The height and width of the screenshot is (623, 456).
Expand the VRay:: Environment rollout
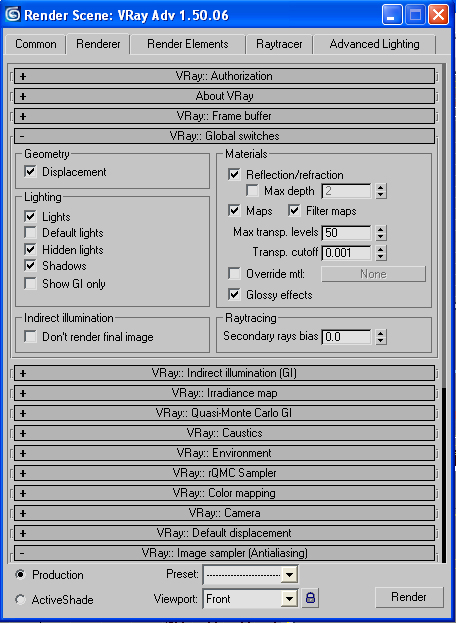pos(224,453)
